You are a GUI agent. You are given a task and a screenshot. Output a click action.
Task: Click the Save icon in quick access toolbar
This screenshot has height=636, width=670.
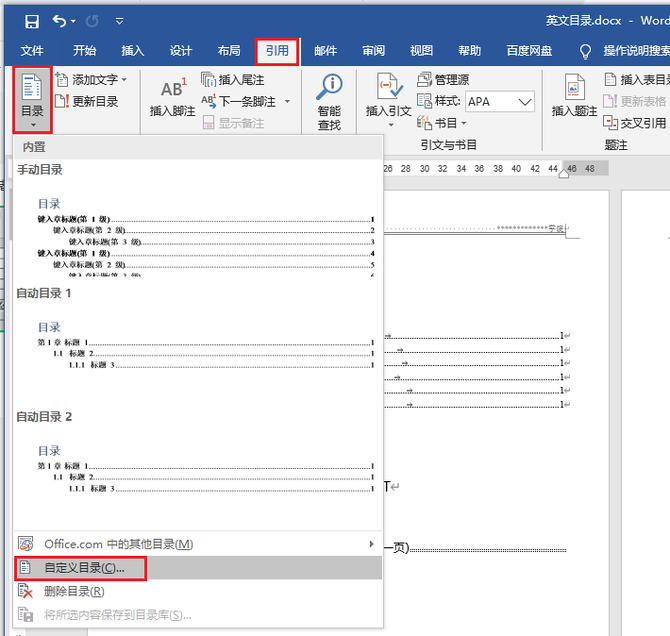(x=32, y=21)
